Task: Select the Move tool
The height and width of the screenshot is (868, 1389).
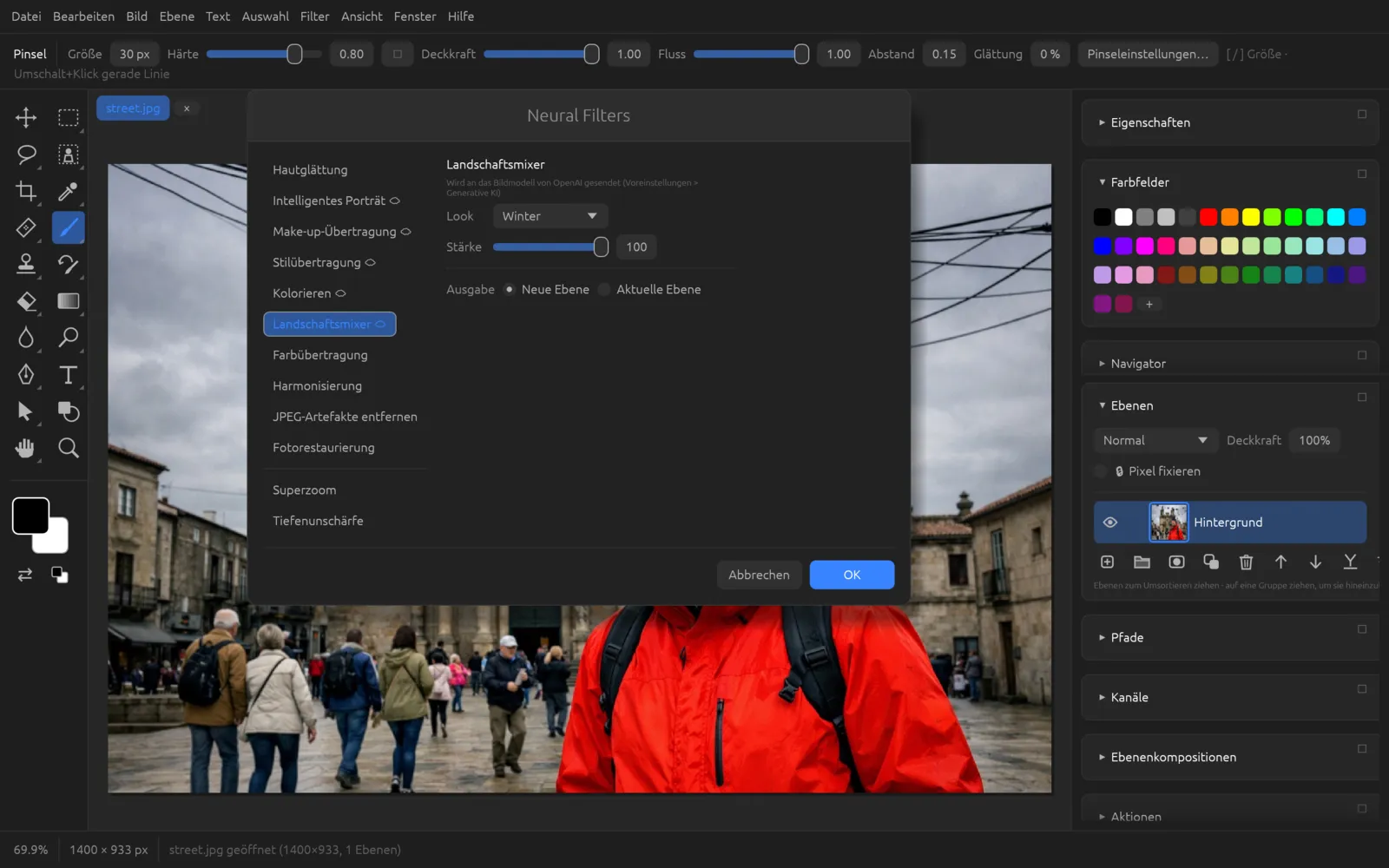Action: [x=26, y=117]
